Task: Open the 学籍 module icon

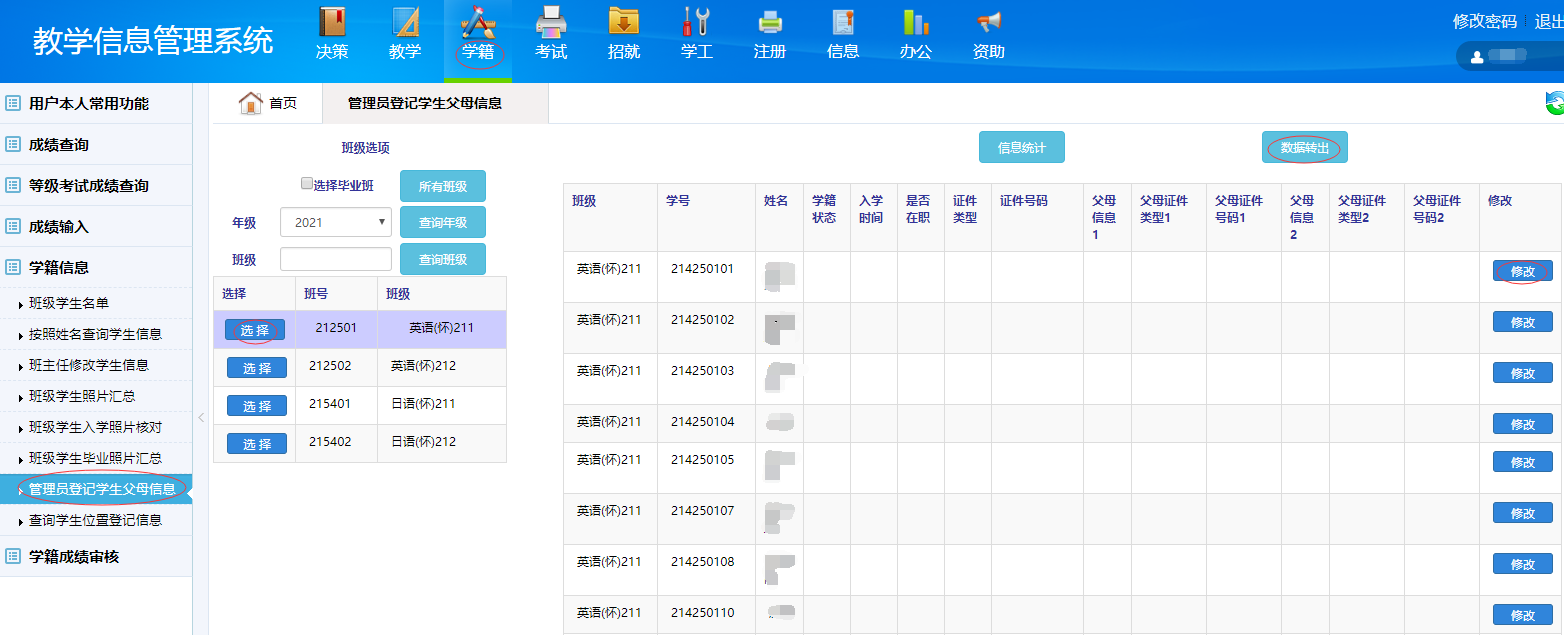Action: click(478, 22)
